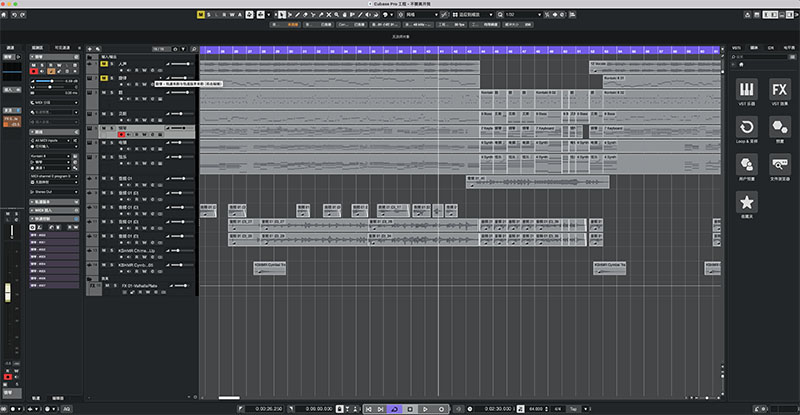Viewport: 800px width, 415px height.
Task: Click the Play transport button
Action: pos(426,409)
